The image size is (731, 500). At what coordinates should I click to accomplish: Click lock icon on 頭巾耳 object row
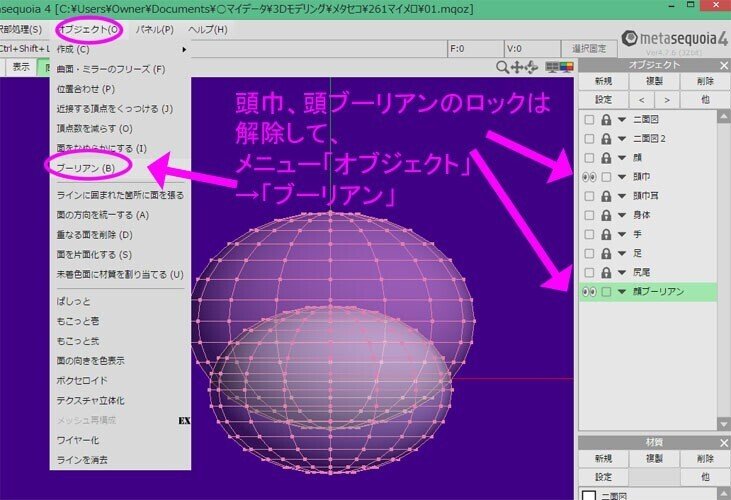(606, 196)
